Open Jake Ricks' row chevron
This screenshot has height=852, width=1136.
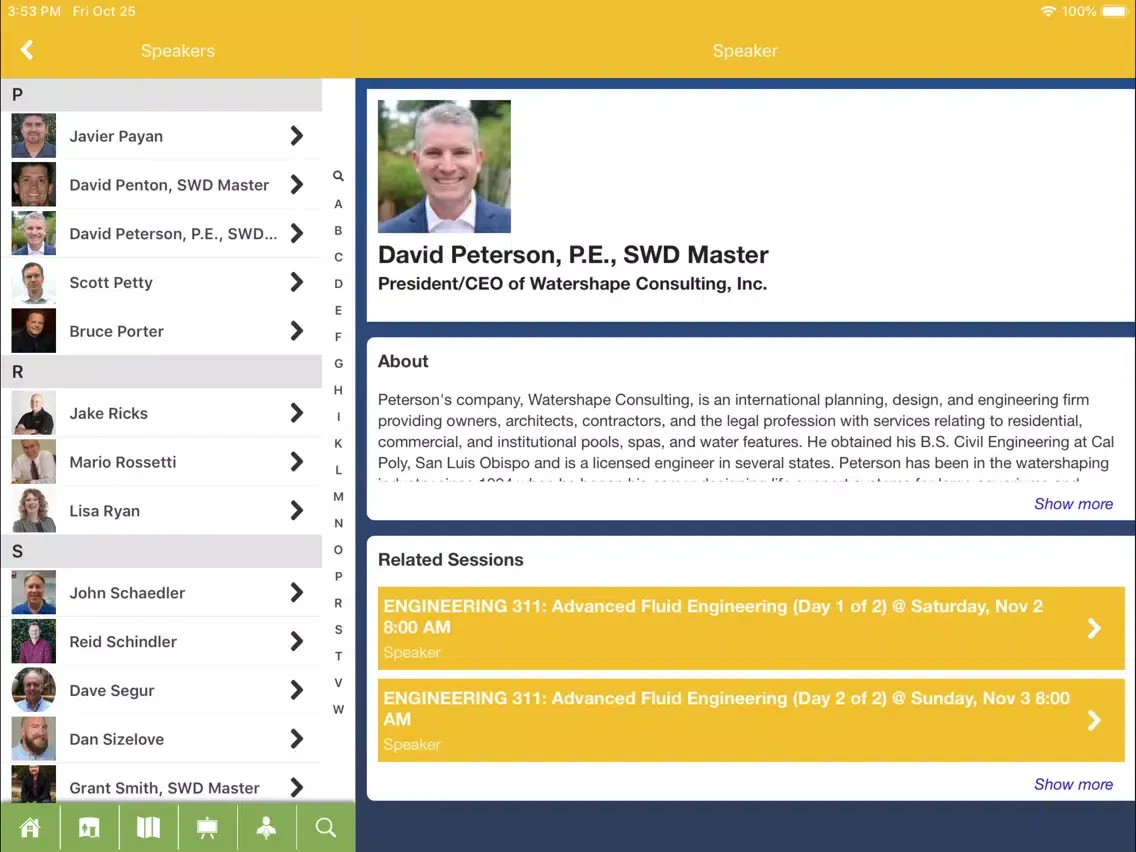click(296, 413)
